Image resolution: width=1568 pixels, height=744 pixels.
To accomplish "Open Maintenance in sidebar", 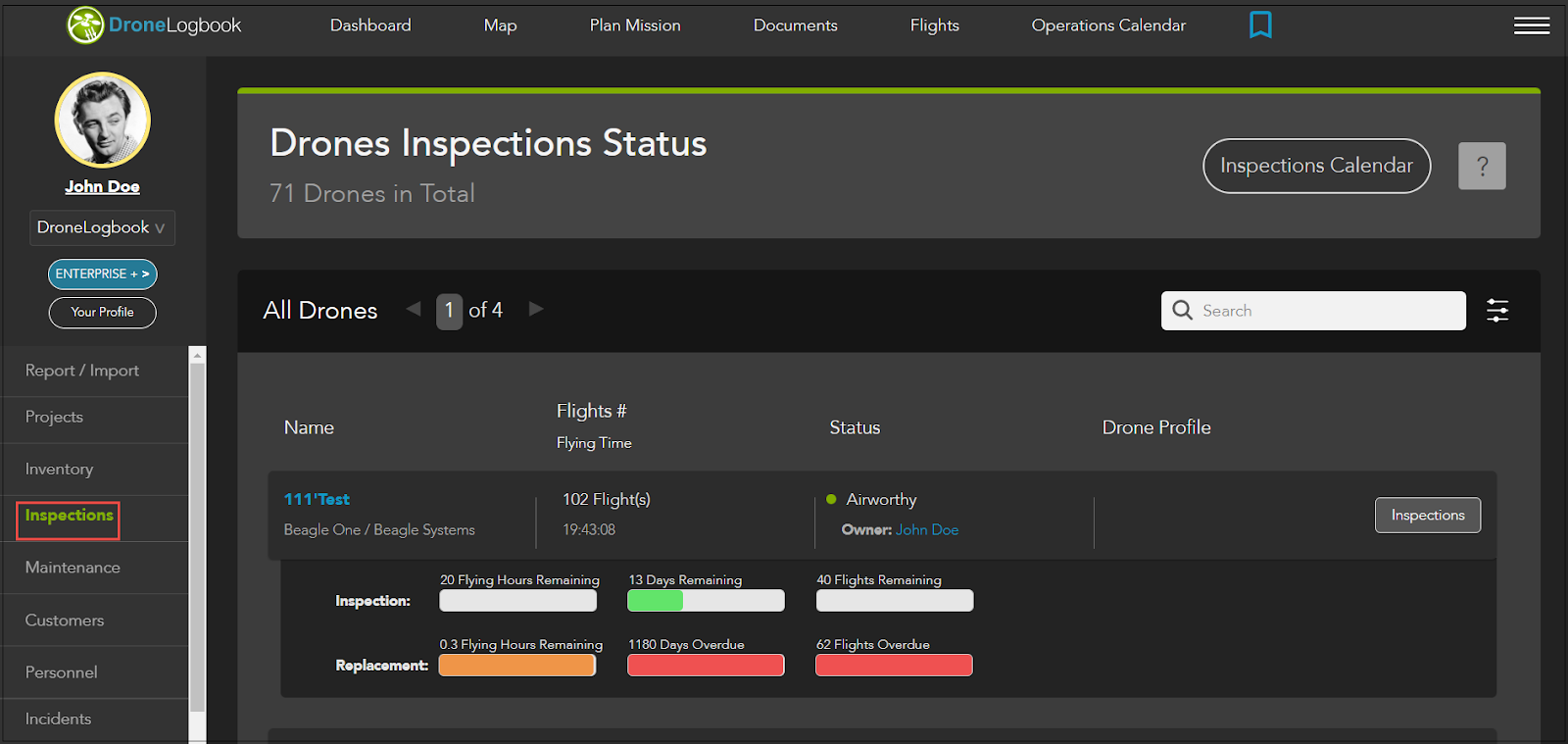I will tap(73, 568).
